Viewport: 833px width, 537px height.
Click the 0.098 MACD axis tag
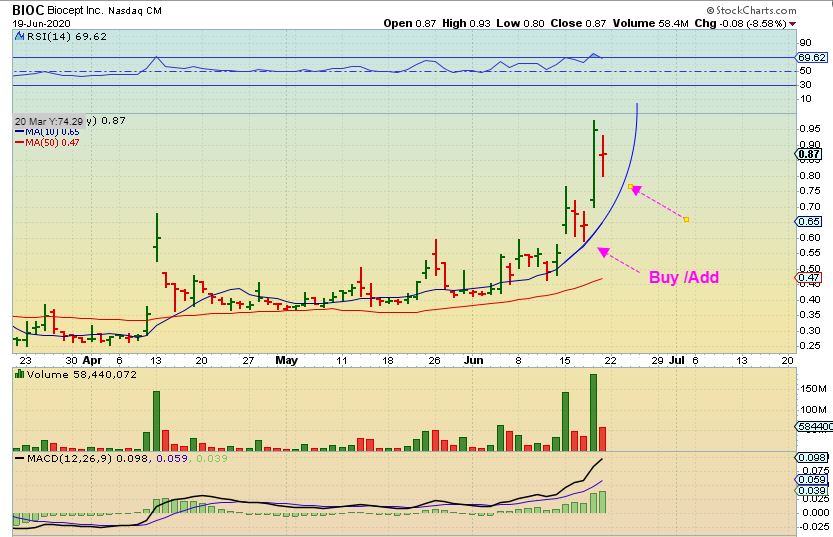pyautogui.click(x=811, y=457)
